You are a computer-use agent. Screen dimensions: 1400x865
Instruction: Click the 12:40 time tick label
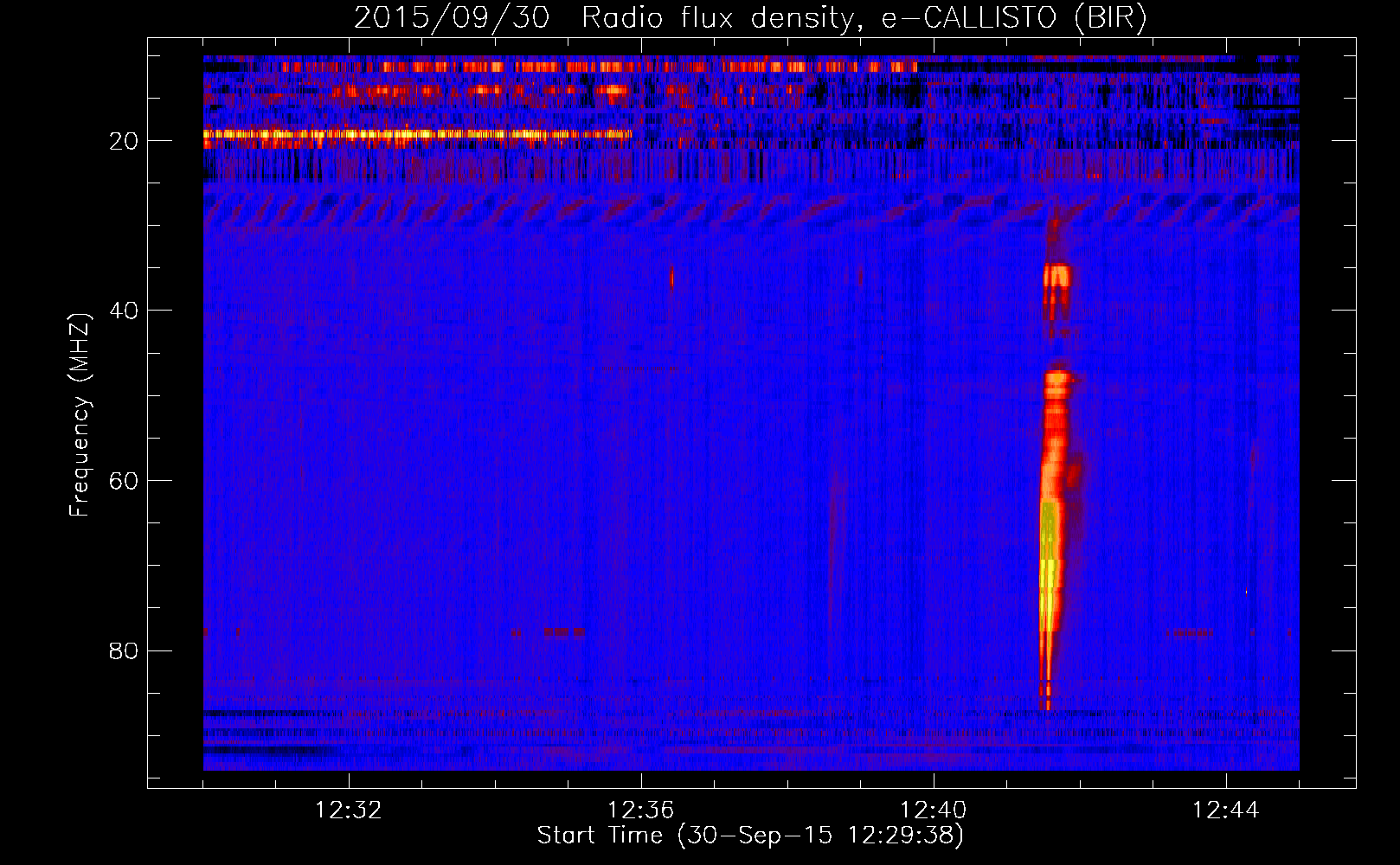(934, 811)
